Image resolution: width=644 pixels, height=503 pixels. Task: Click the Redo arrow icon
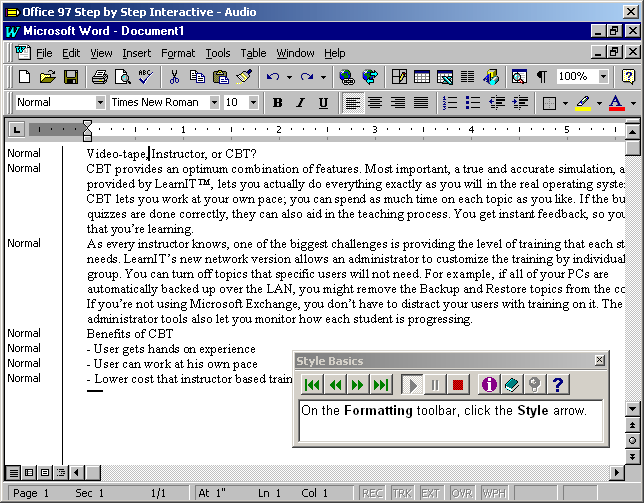[307, 77]
